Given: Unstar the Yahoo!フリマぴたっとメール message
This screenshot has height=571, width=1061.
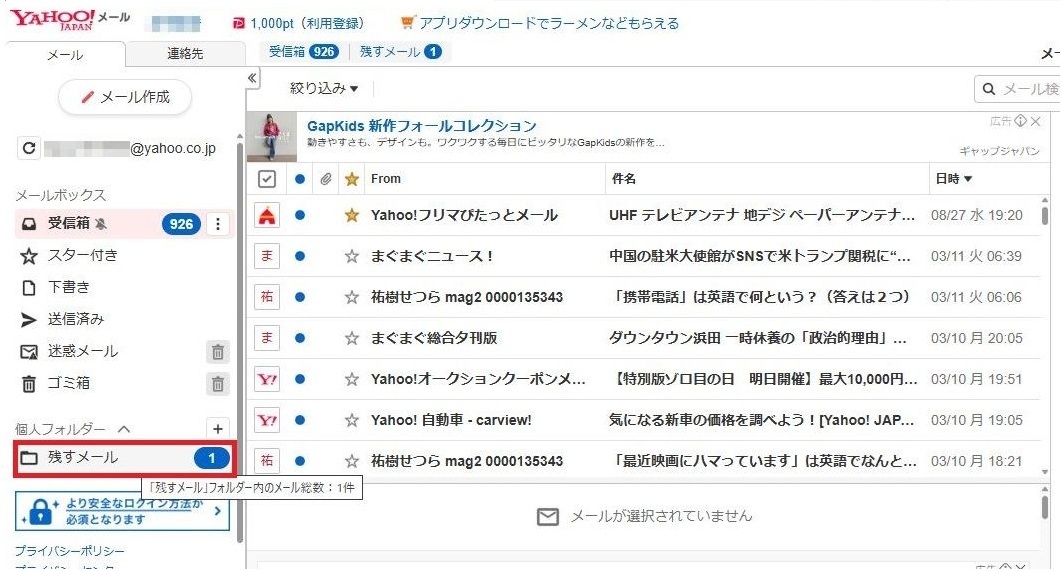Looking at the screenshot, I should 351,215.
